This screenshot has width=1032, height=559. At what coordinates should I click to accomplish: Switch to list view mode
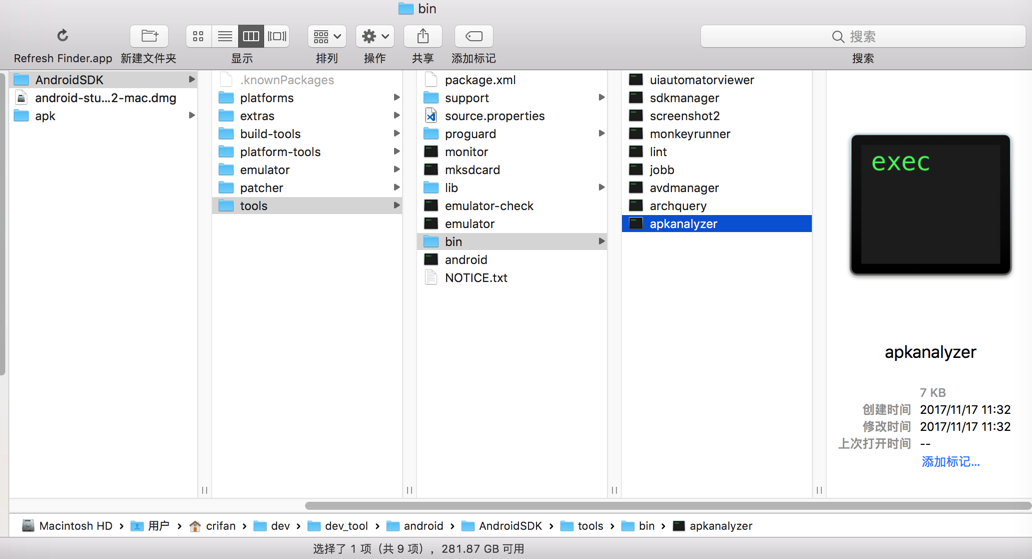(224, 36)
